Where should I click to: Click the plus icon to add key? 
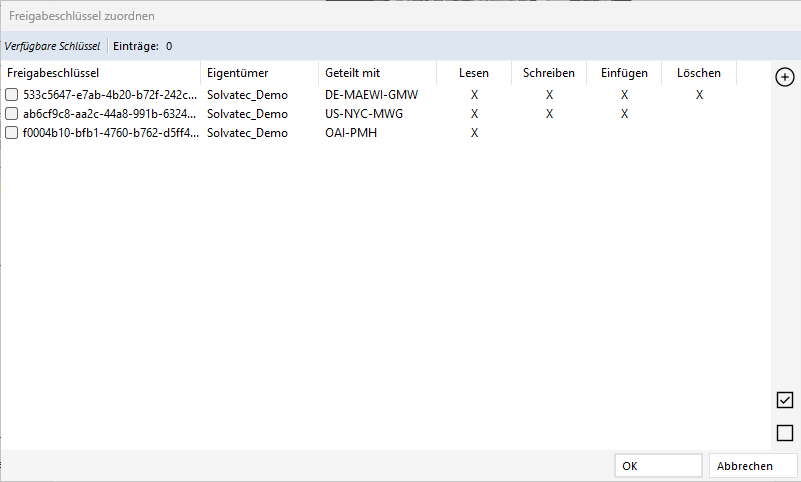785,78
